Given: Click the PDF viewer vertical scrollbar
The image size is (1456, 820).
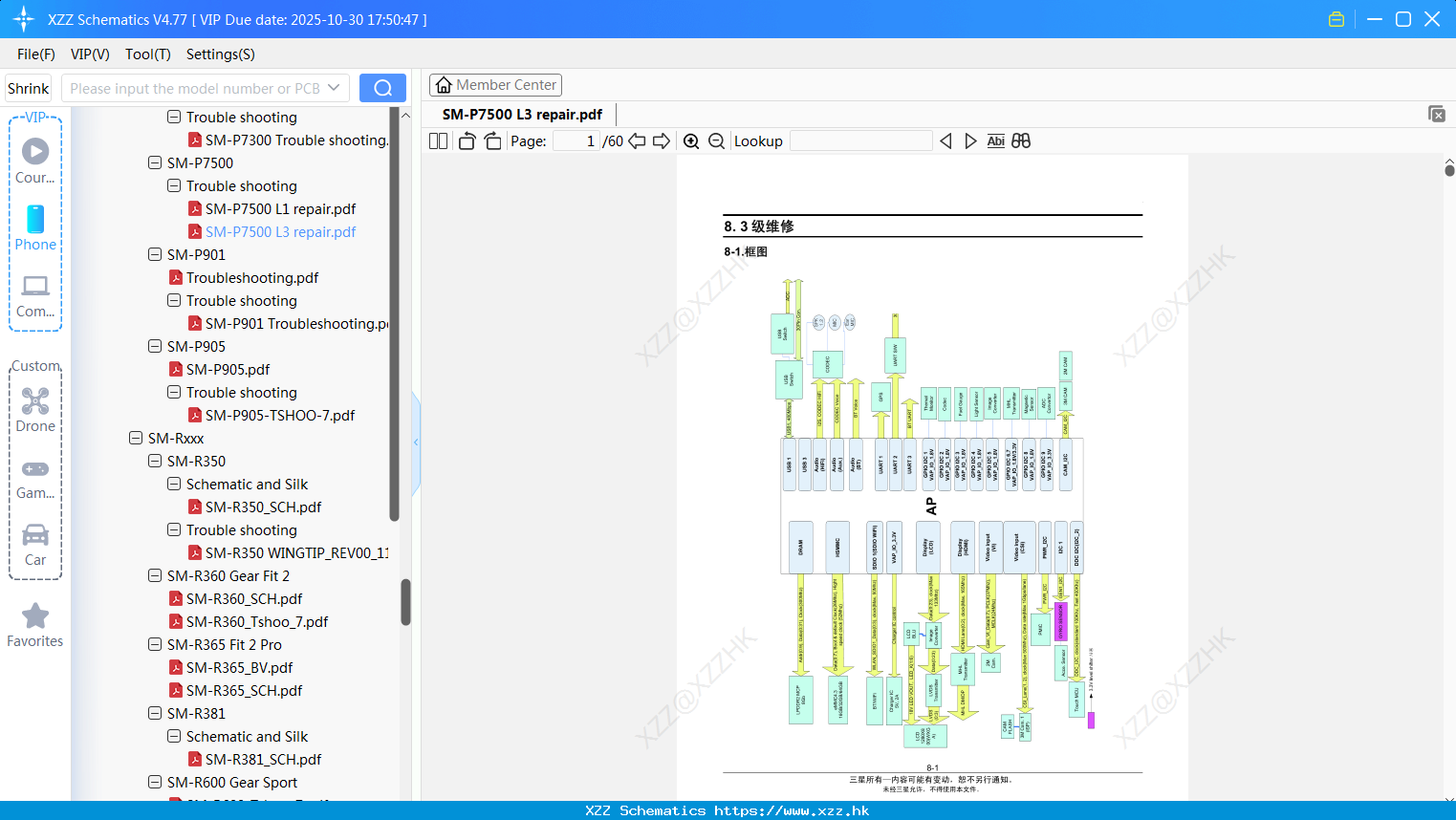Looking at the screenshot, I should 1449,170.
